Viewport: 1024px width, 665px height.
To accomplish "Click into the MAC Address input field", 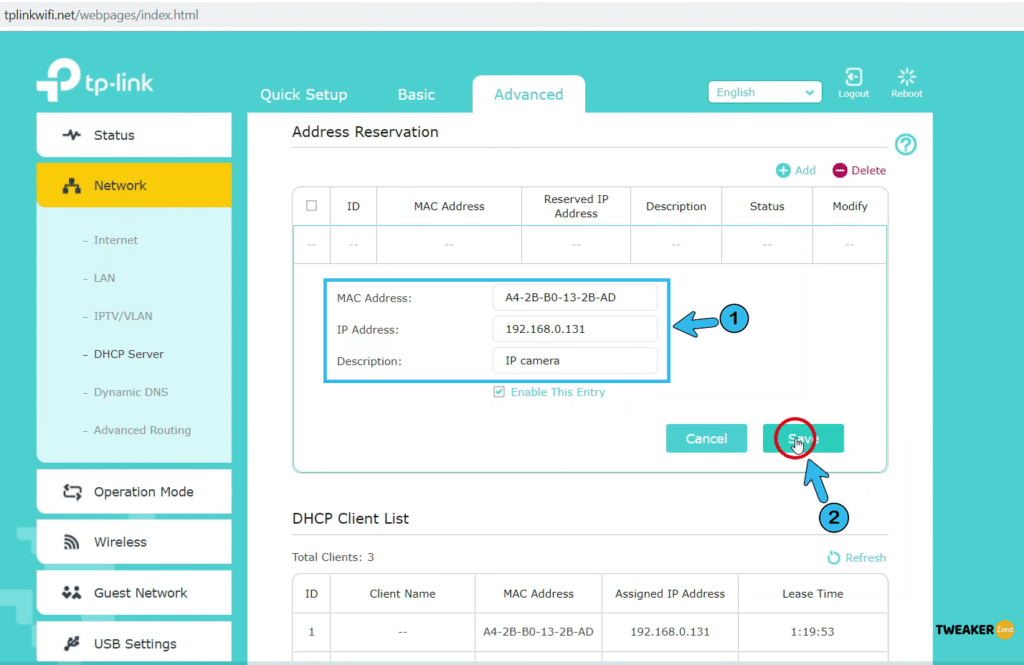I will click(x=575, y=297).
